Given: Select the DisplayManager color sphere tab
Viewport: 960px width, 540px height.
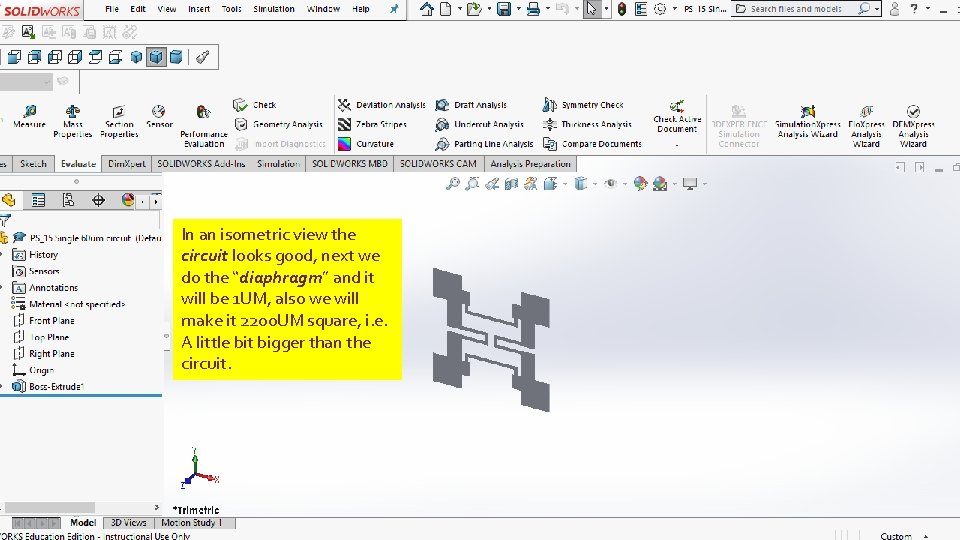Looking at the screenshot, I should pyautogui.click(x=127, y=200).
